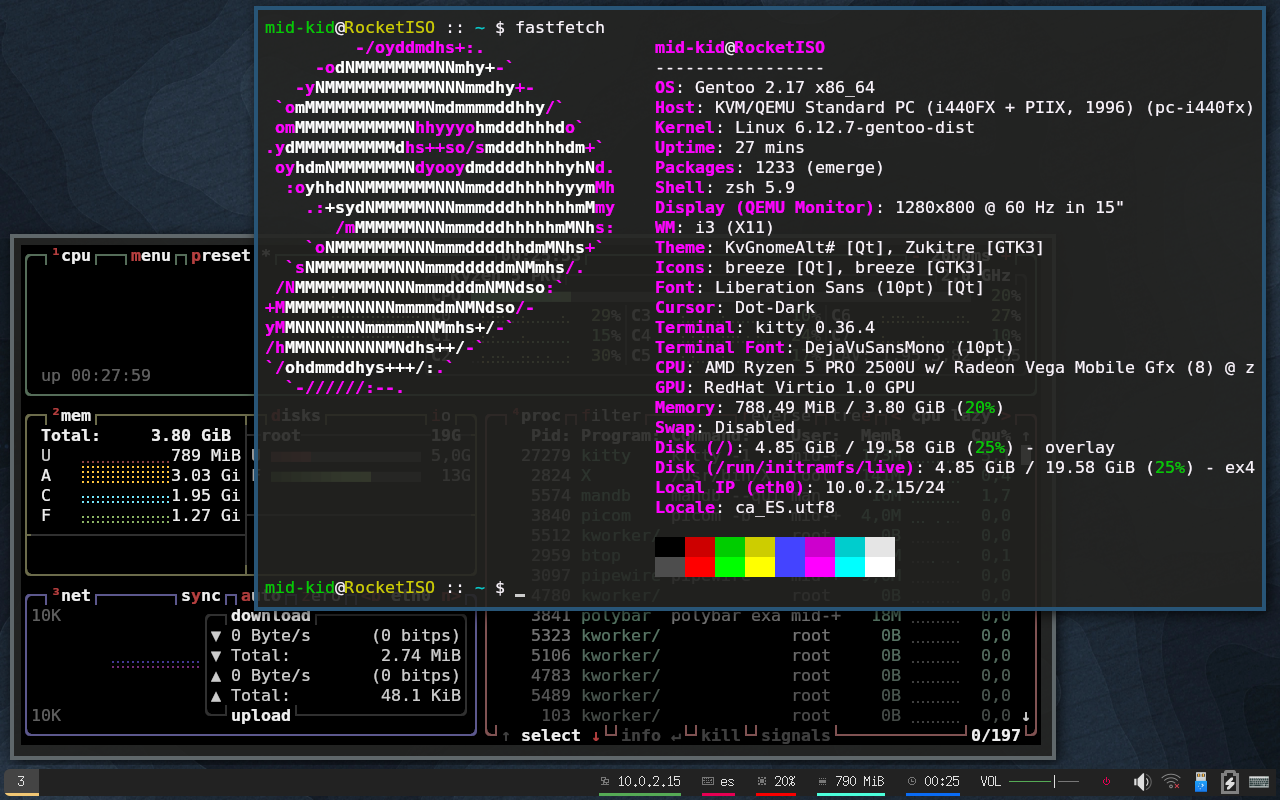Open the on-screen keyboard tray icon
Screen dimensions: 1280x800
(1260, 781)
